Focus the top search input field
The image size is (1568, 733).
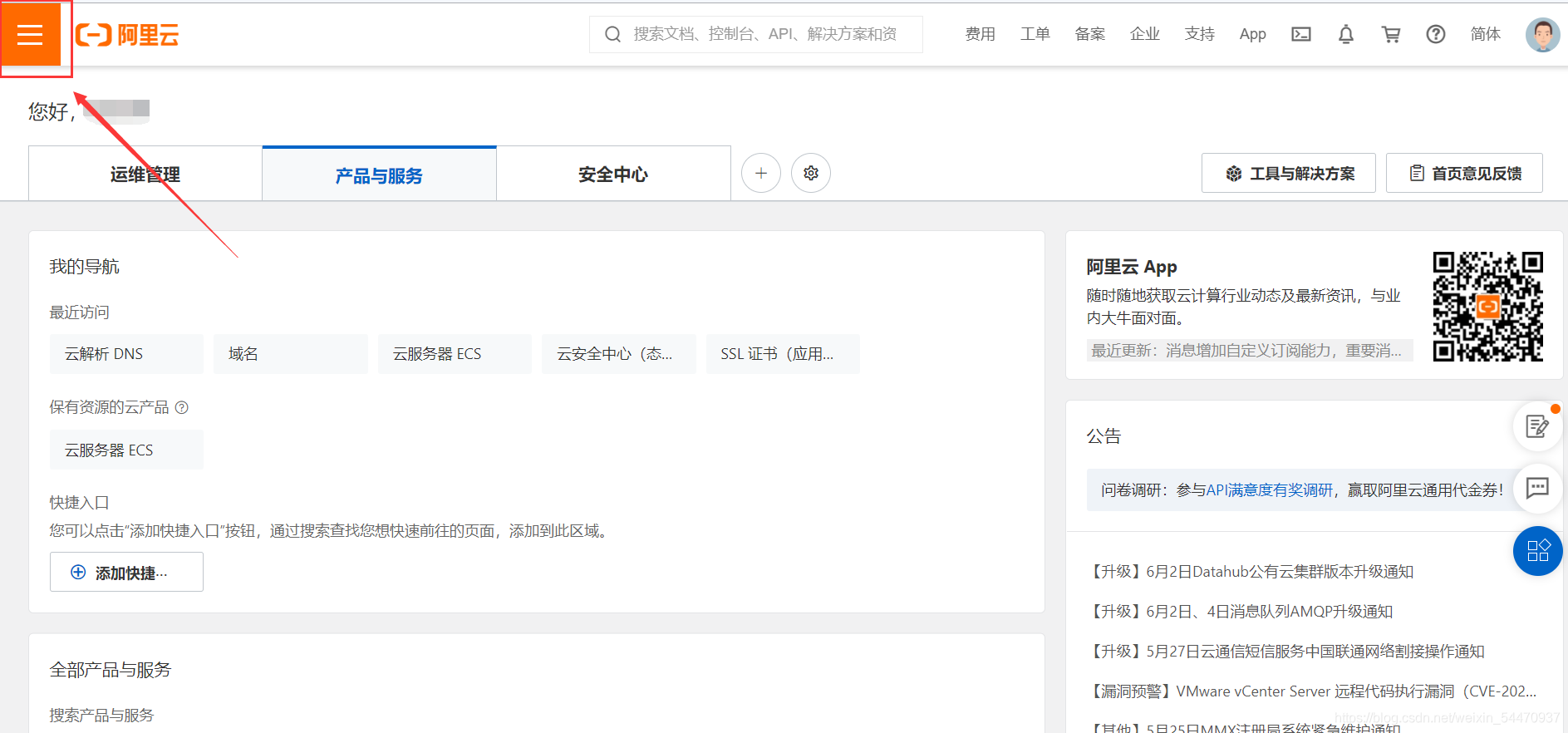pyautogui.click(x=756, y=34)
